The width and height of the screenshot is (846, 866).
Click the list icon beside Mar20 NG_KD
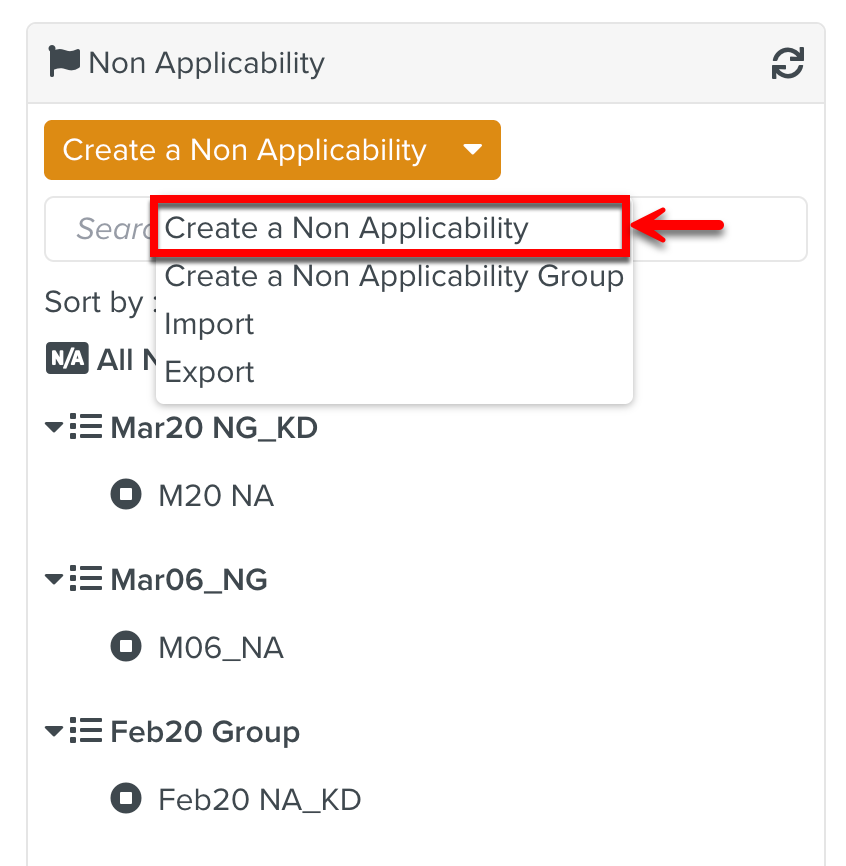87,428
